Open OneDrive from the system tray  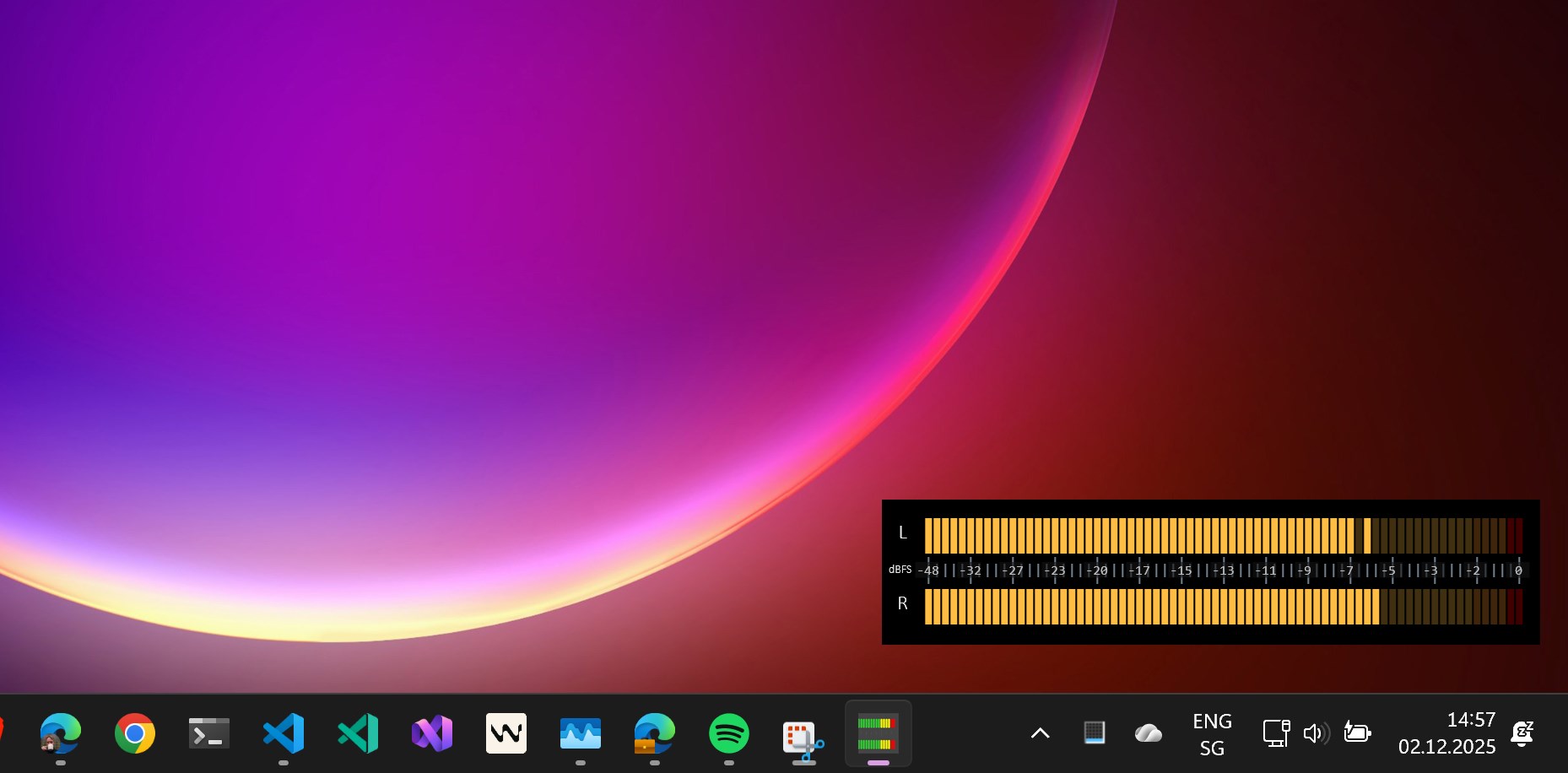1149,732
